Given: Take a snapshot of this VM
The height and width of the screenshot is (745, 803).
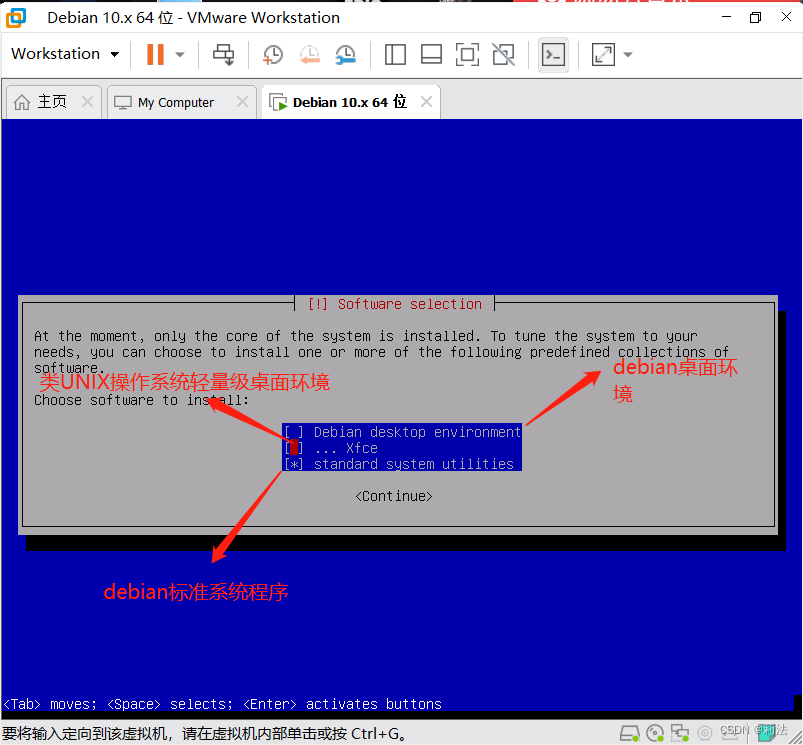Looking at the screenshot, I should [272, 54].
